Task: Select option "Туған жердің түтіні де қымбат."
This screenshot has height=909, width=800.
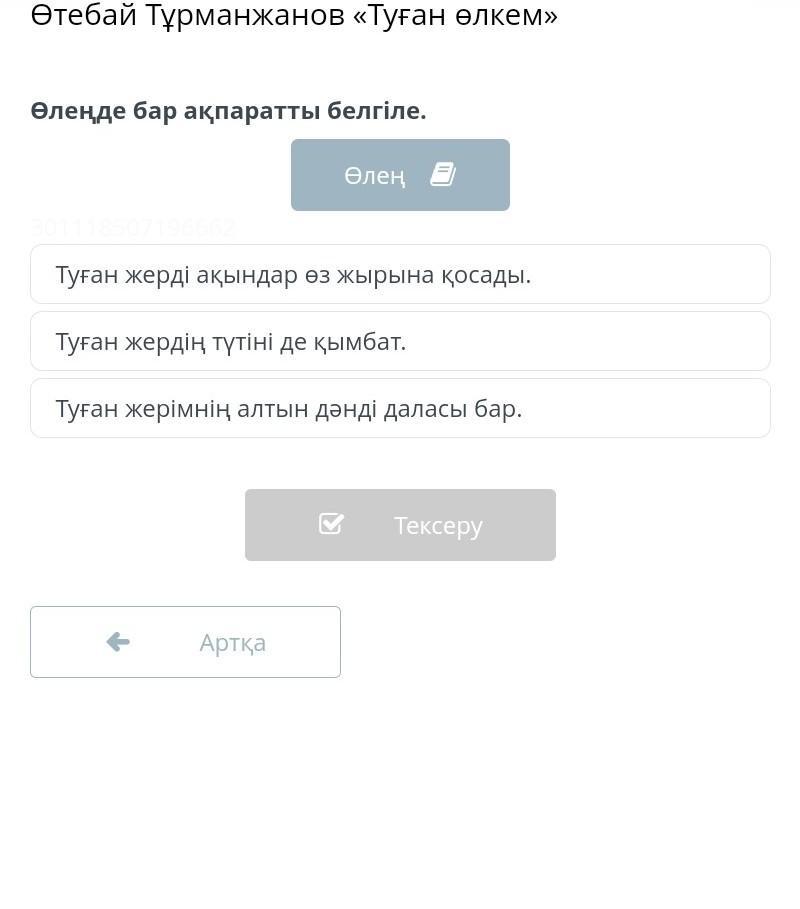Action: [x=400, y=341]
